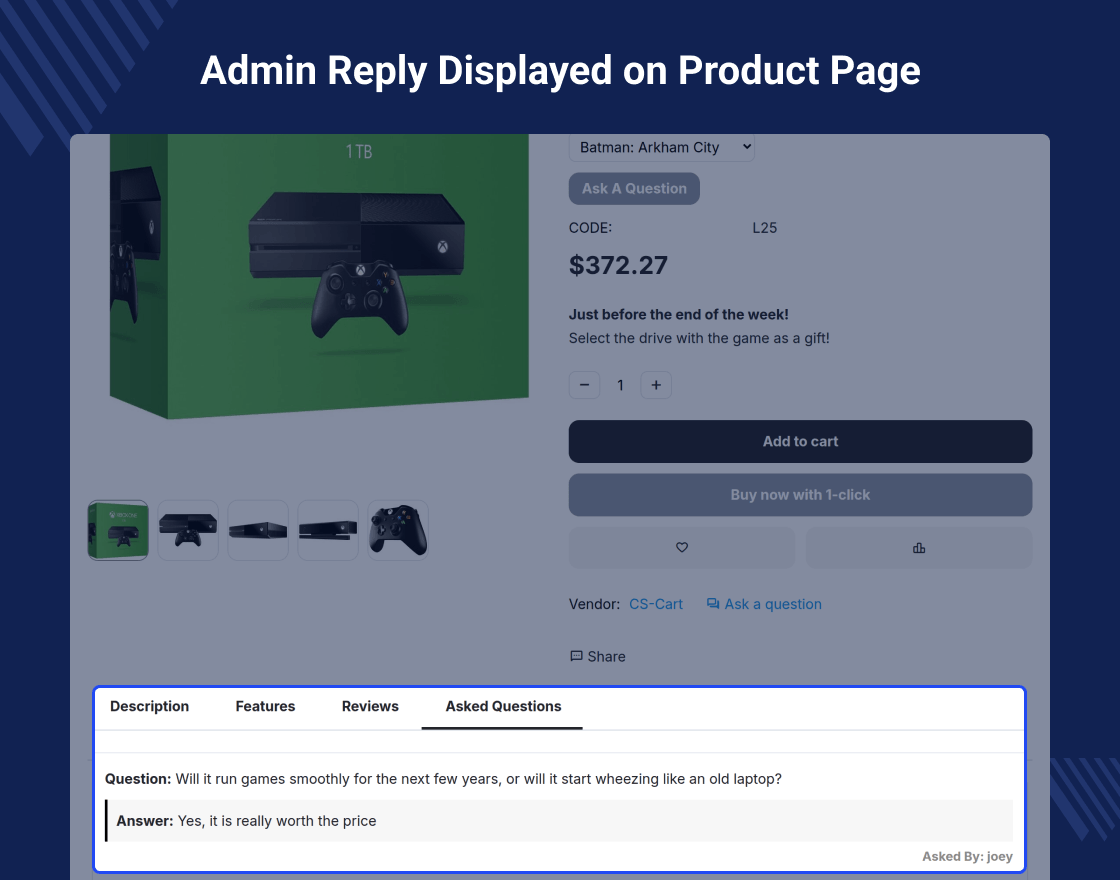
Task: Select the Reviews tab
Action: (370, 706)
